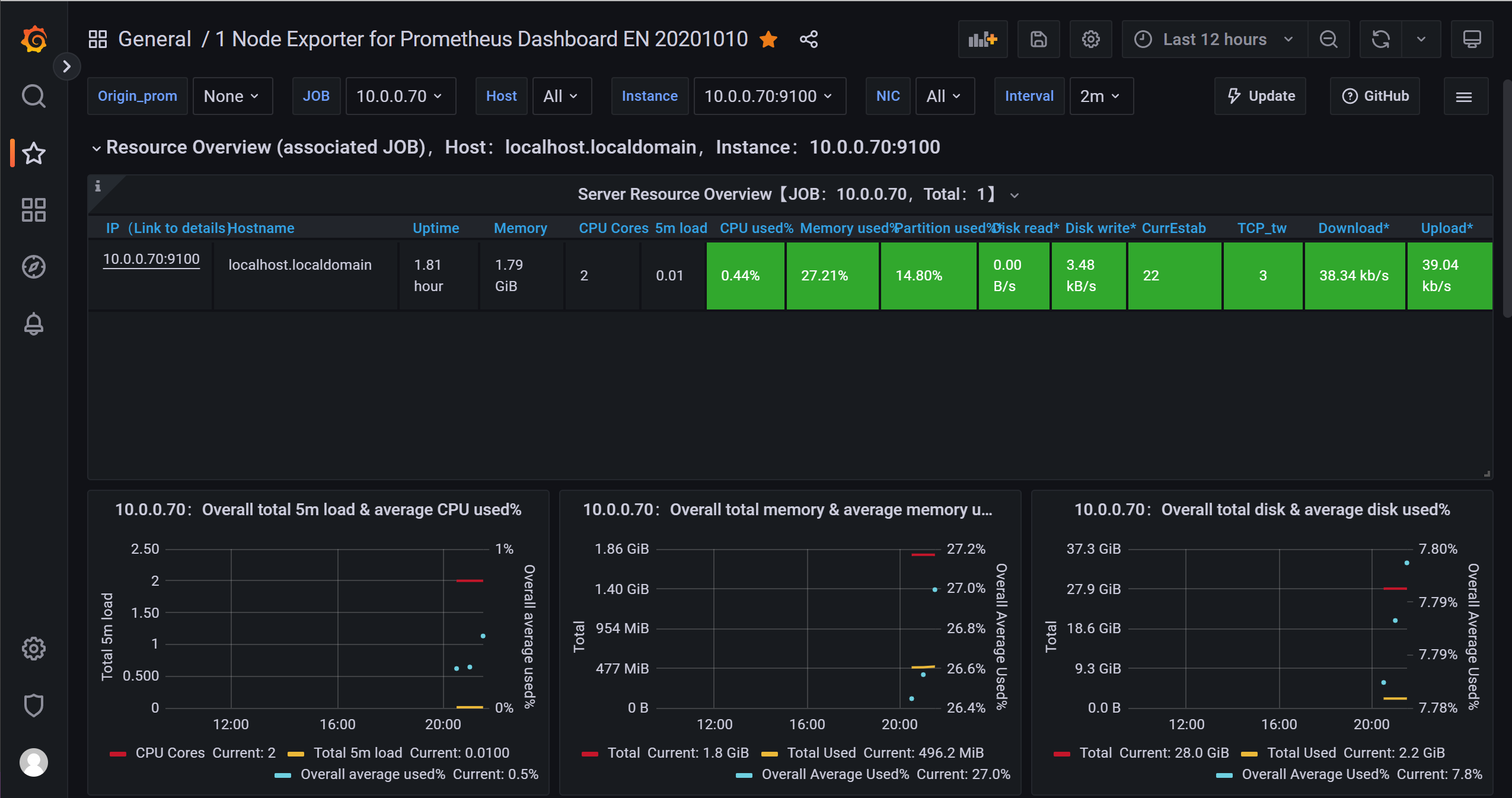Open the Dashboards grid icon in sidebar
This screenshot has height=798, width=1512.
(34, 210)
